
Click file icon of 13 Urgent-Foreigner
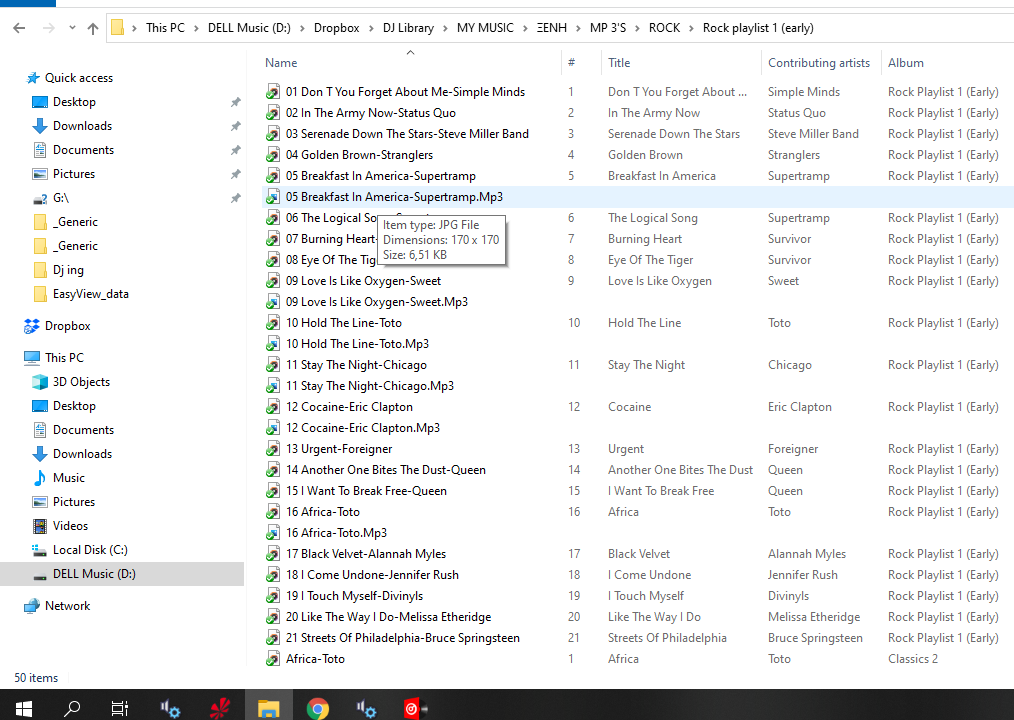[x=273, y=449]
